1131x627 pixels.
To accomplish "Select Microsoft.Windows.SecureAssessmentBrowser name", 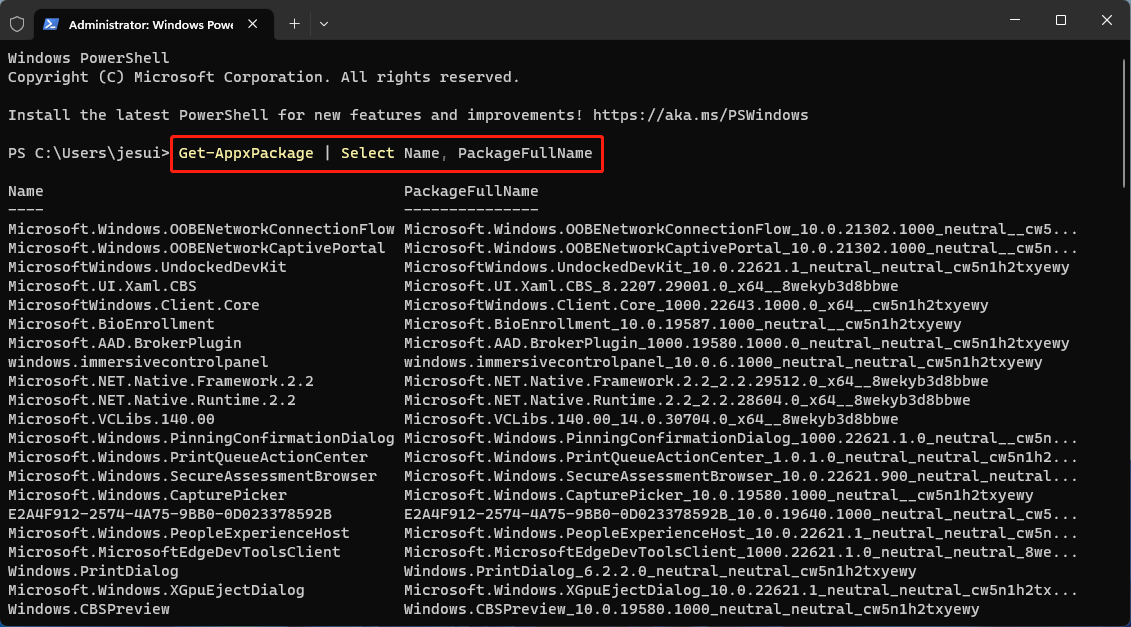I will (192, 476).
